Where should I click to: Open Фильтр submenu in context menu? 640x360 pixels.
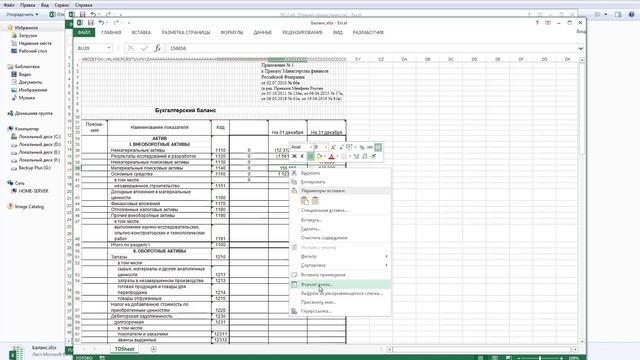tap(340, 256)
